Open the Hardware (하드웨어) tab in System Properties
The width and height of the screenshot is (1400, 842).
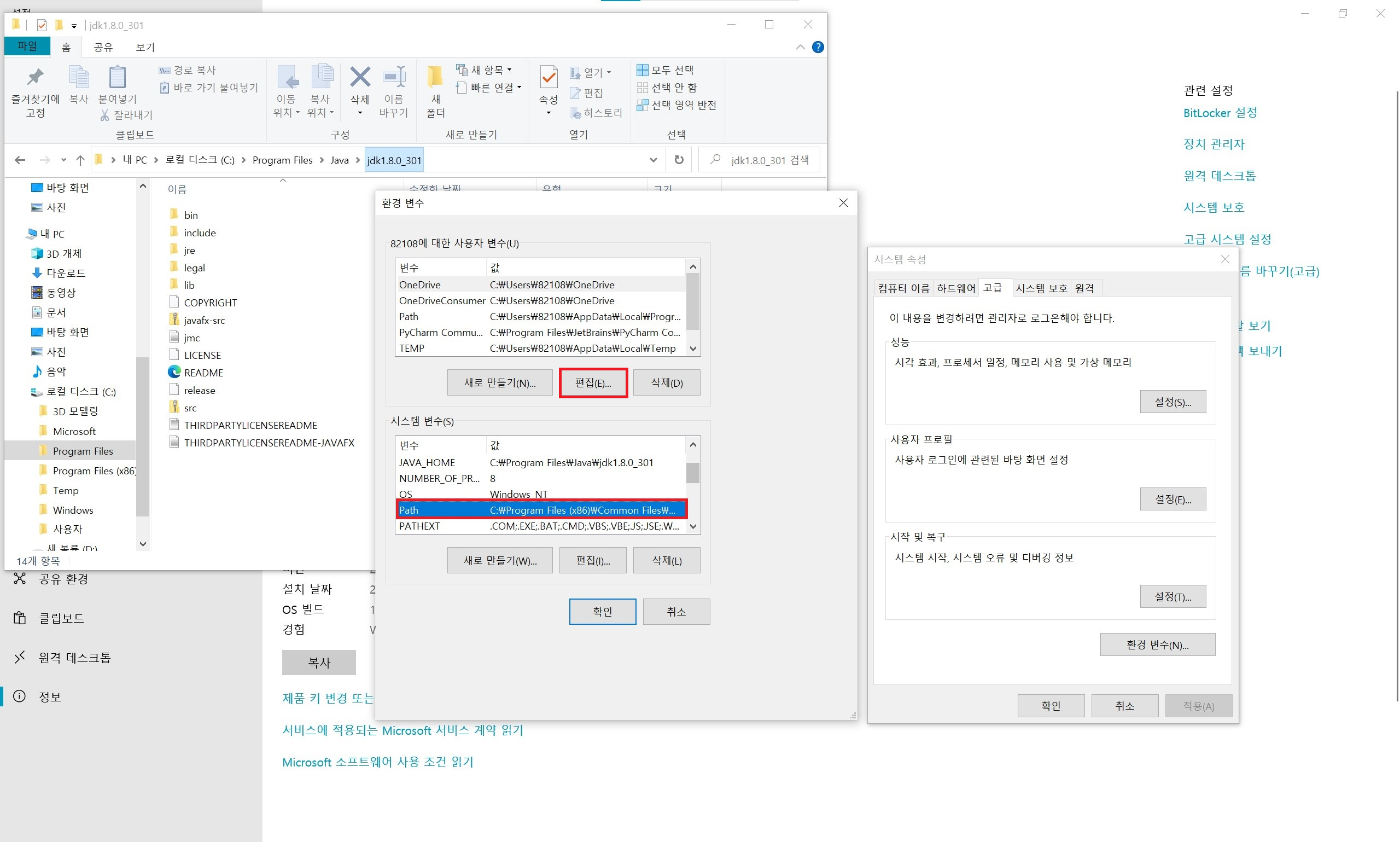[955, 288]
